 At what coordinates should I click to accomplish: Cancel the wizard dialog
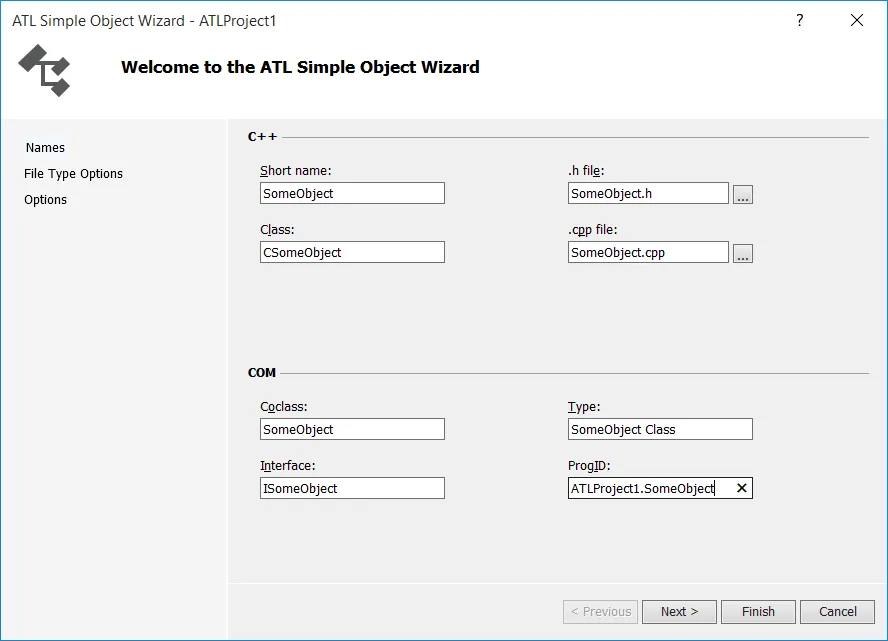tap(838, 612)
